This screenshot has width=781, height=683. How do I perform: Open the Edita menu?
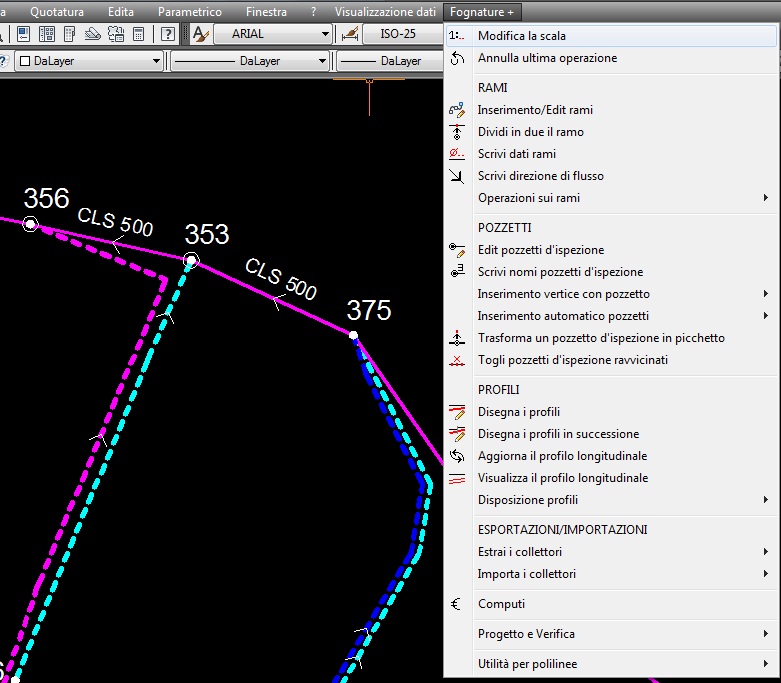point(121,12)
